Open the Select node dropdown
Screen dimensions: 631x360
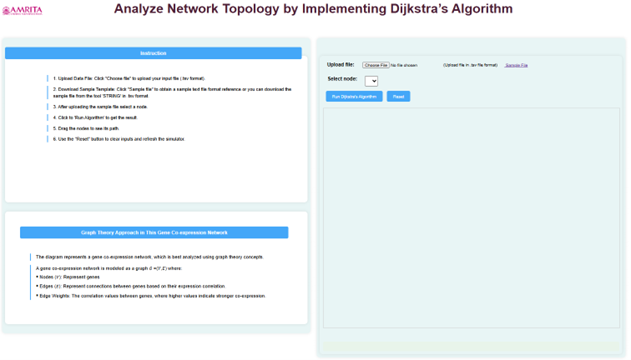coord(371,81)
